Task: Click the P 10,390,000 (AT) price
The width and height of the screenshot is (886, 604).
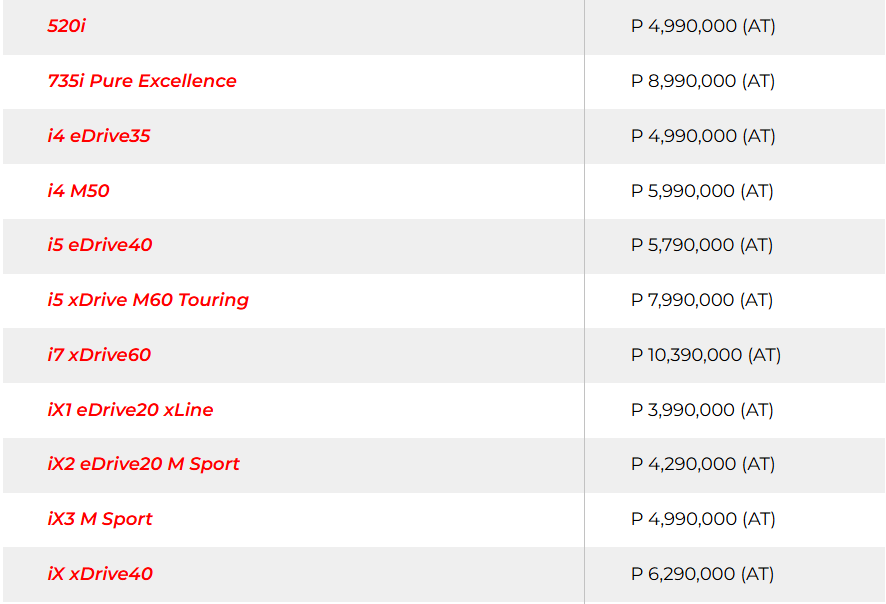Action: [x=706, y=355]
